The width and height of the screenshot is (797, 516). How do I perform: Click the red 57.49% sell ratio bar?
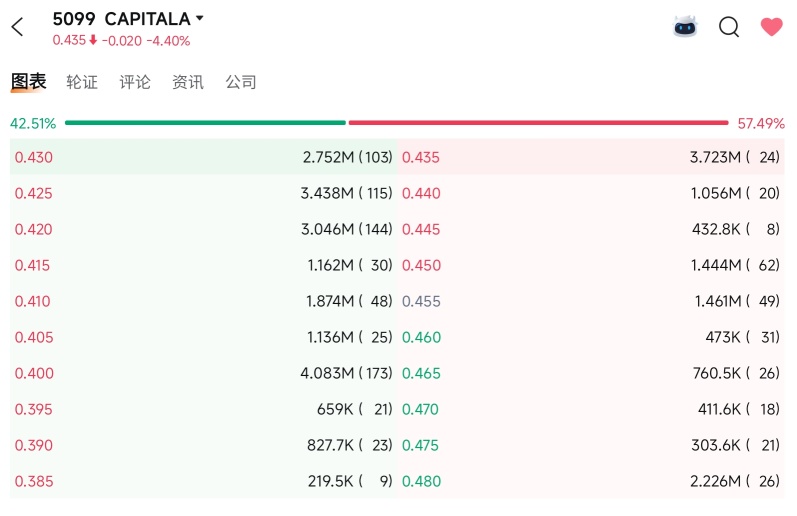(x=538, y=123)
